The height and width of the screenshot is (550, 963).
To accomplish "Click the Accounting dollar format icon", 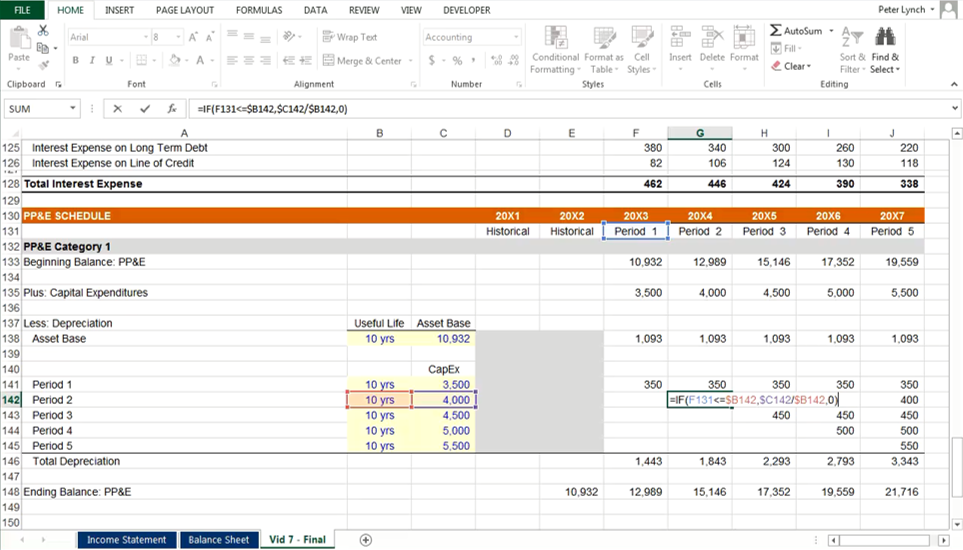I will click(x=432, y=60).
